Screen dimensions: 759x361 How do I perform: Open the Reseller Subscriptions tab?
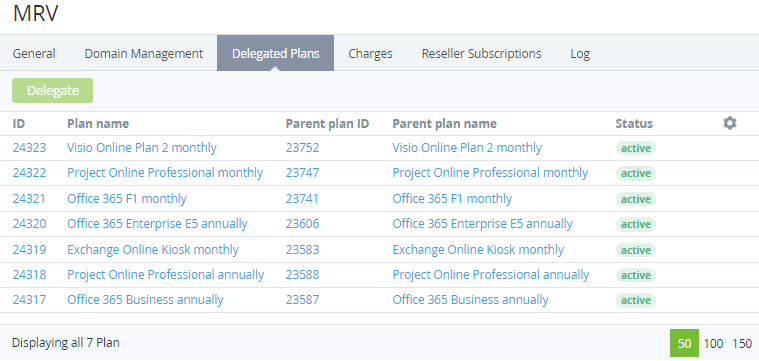point(481,53)
